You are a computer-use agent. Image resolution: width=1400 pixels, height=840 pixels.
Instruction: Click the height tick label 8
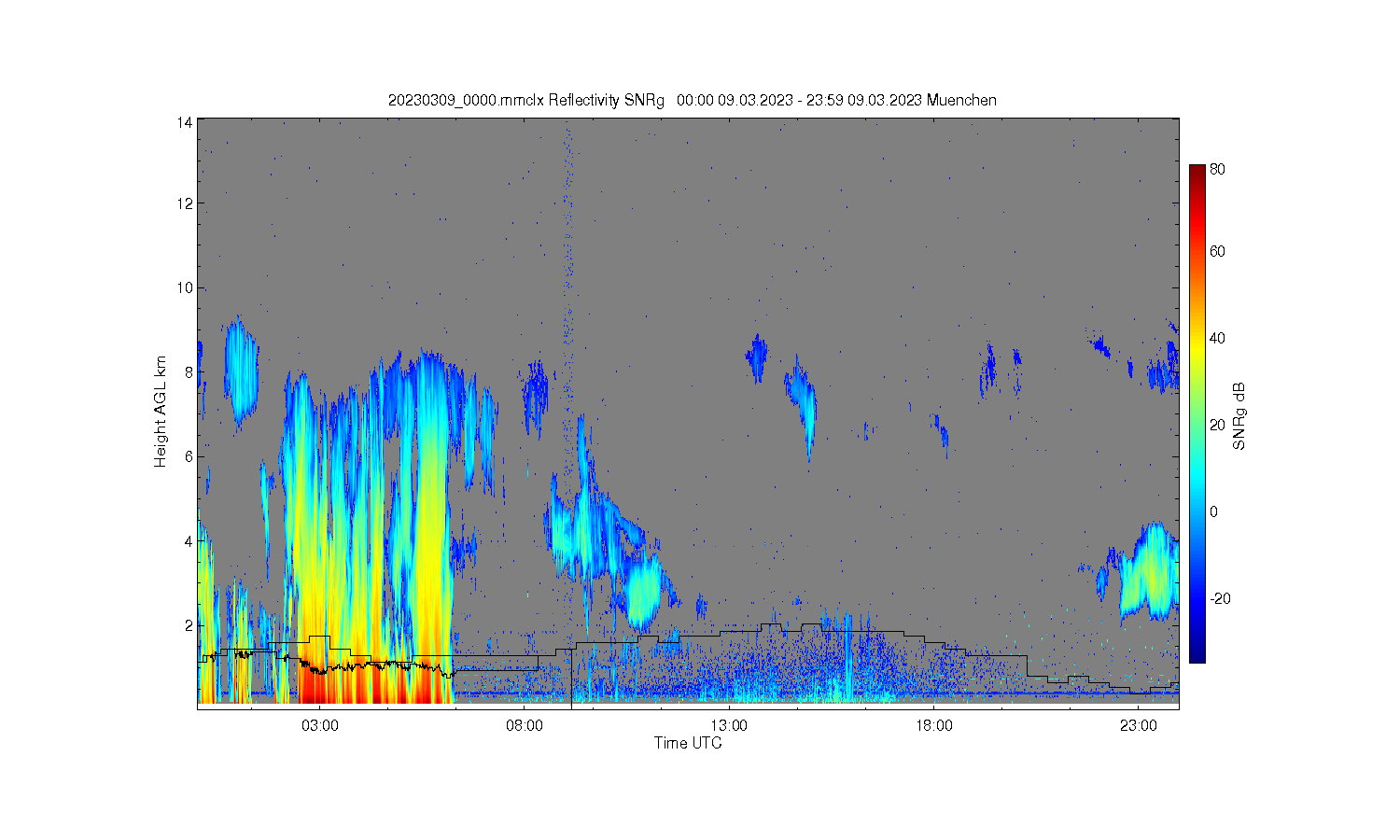click(x=189, y=371)
